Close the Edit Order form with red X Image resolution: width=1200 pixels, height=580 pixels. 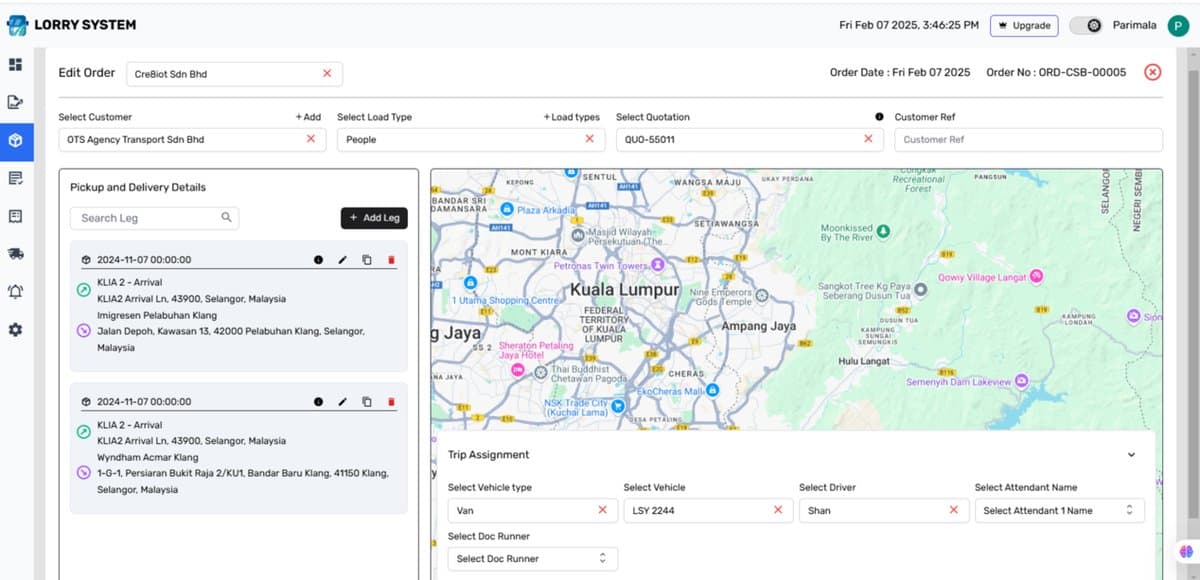click(1153, 72)
